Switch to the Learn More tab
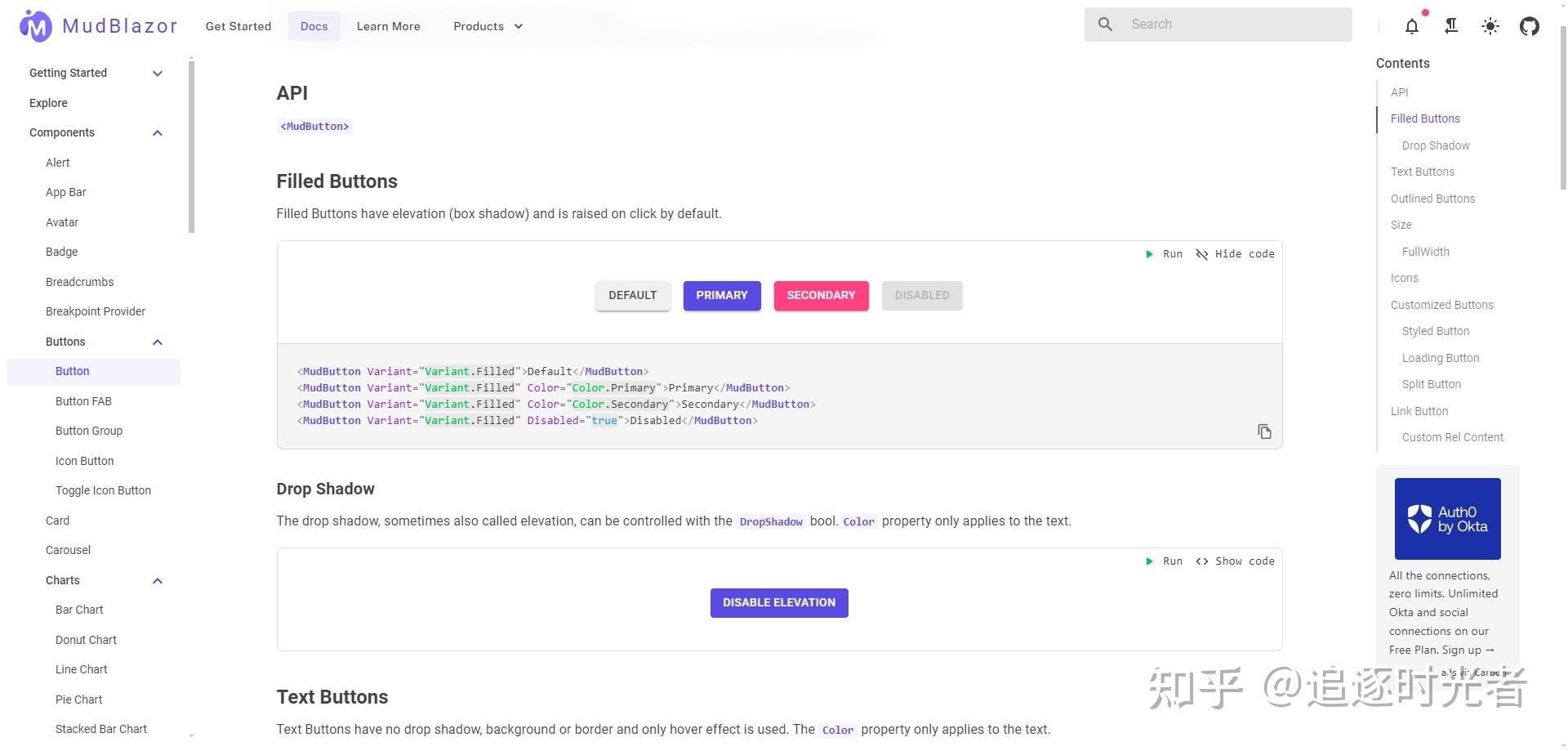The width and height of the screenshot is (1568, 751). 389,26
